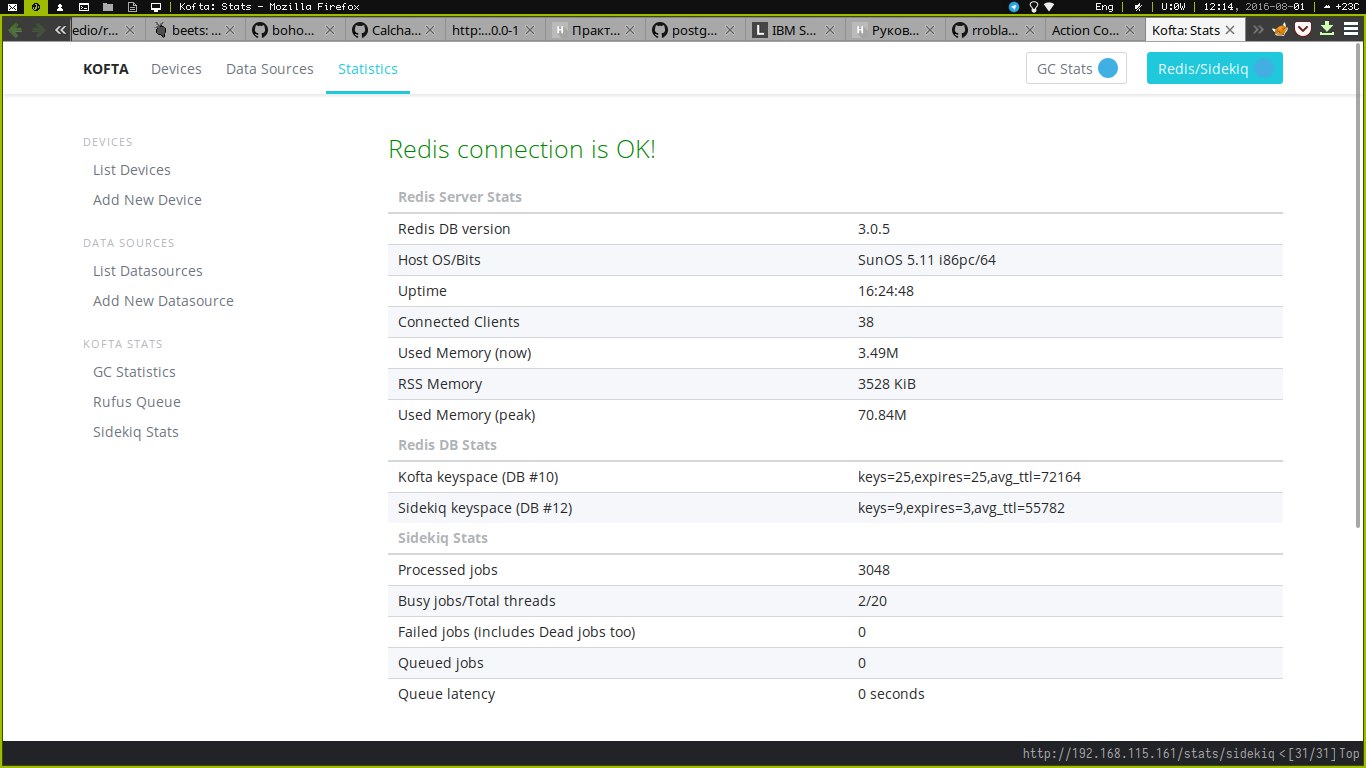Image resolution: width=1366 pixels, height=768 pixels.
Task: Click the GC Stats button
Action: tap(1076, 68)
